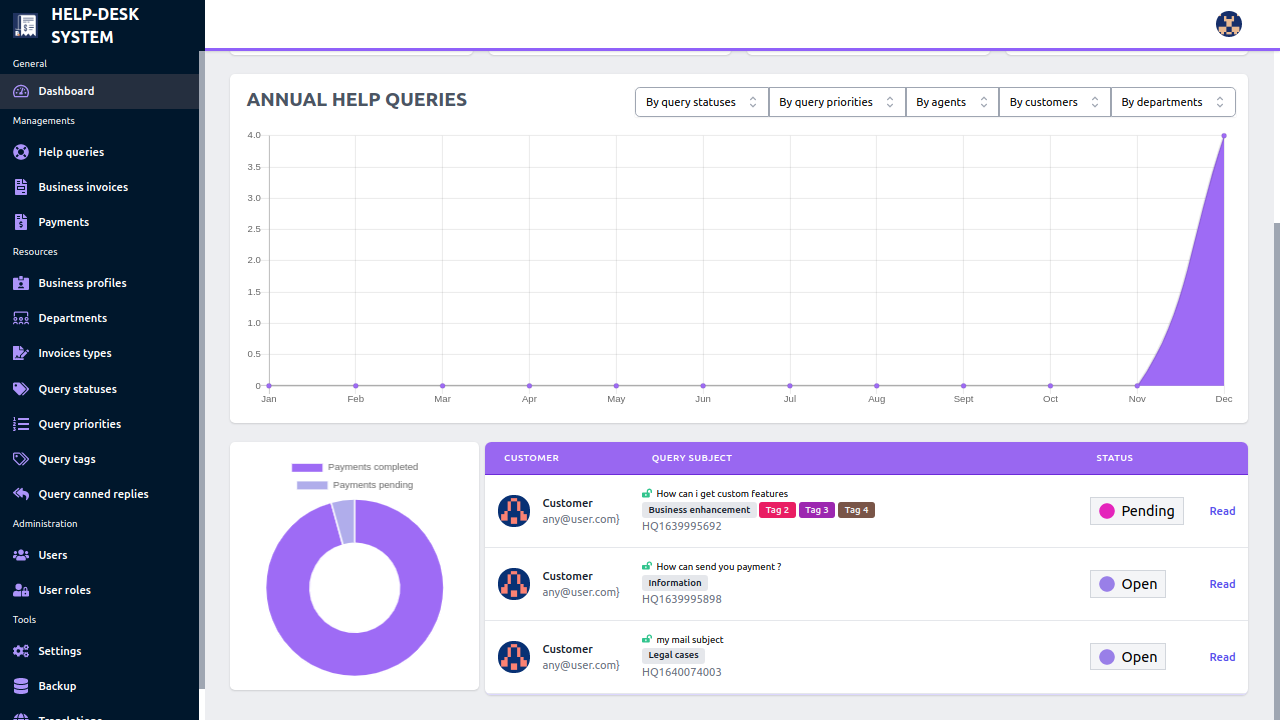Click the Backup database icon

pos(20,686)
